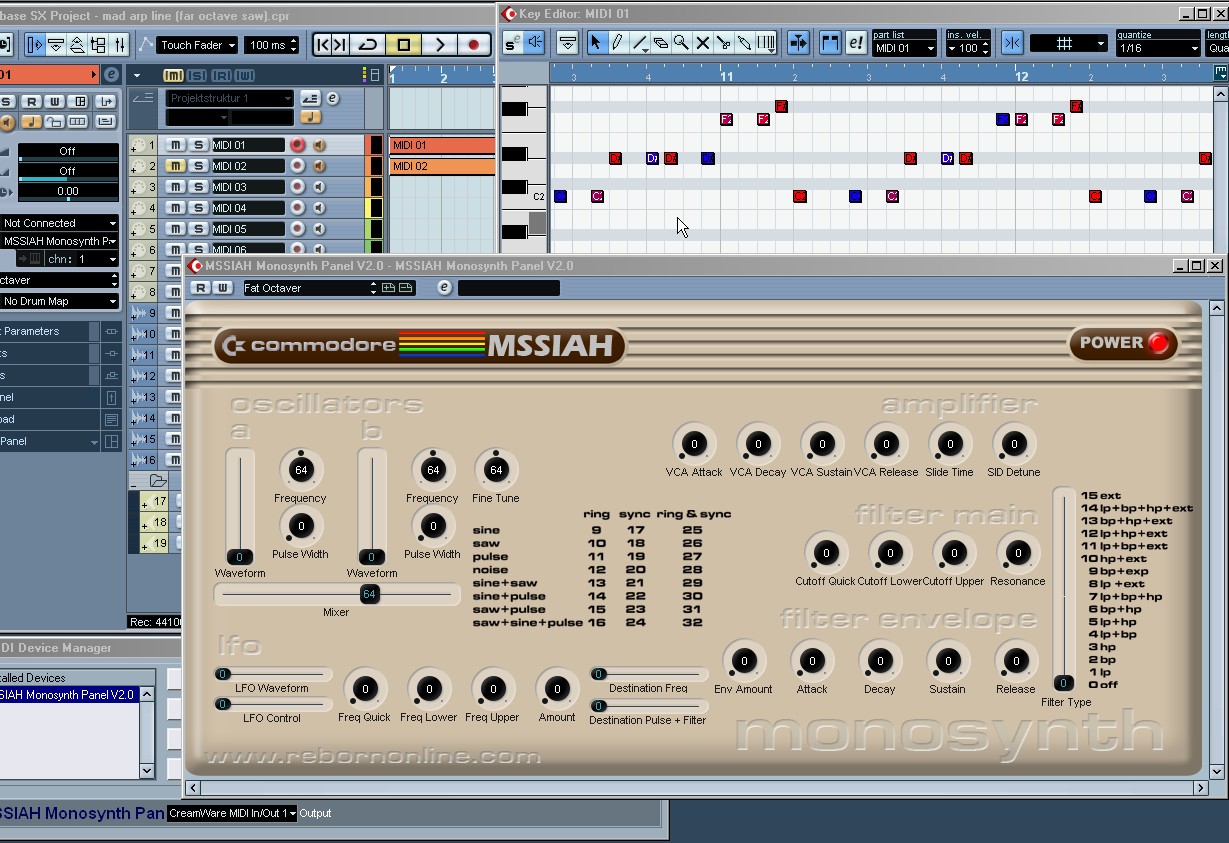The height and width of the screenshot is (843, 1229).
Task: Open the part list dropdown showing MIDI 01
Action: coord(904,48)
